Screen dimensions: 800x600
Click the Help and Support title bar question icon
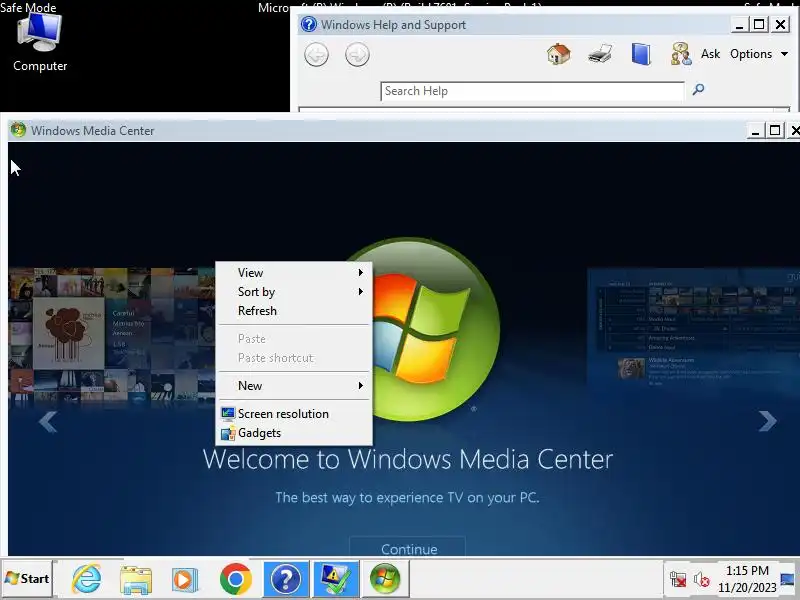pos(309,24)
